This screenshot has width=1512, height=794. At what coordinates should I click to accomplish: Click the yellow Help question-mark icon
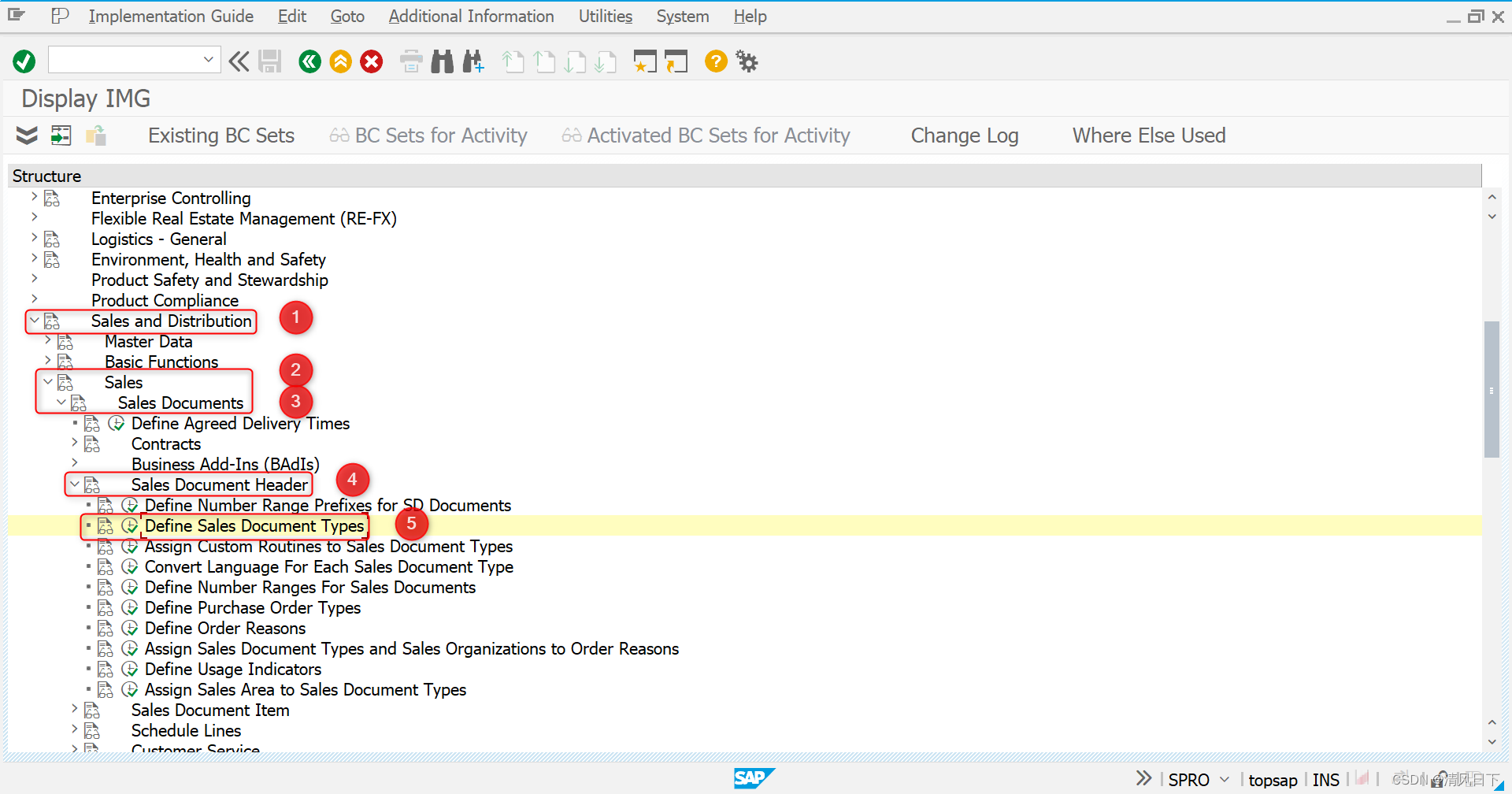click(716, 61)
